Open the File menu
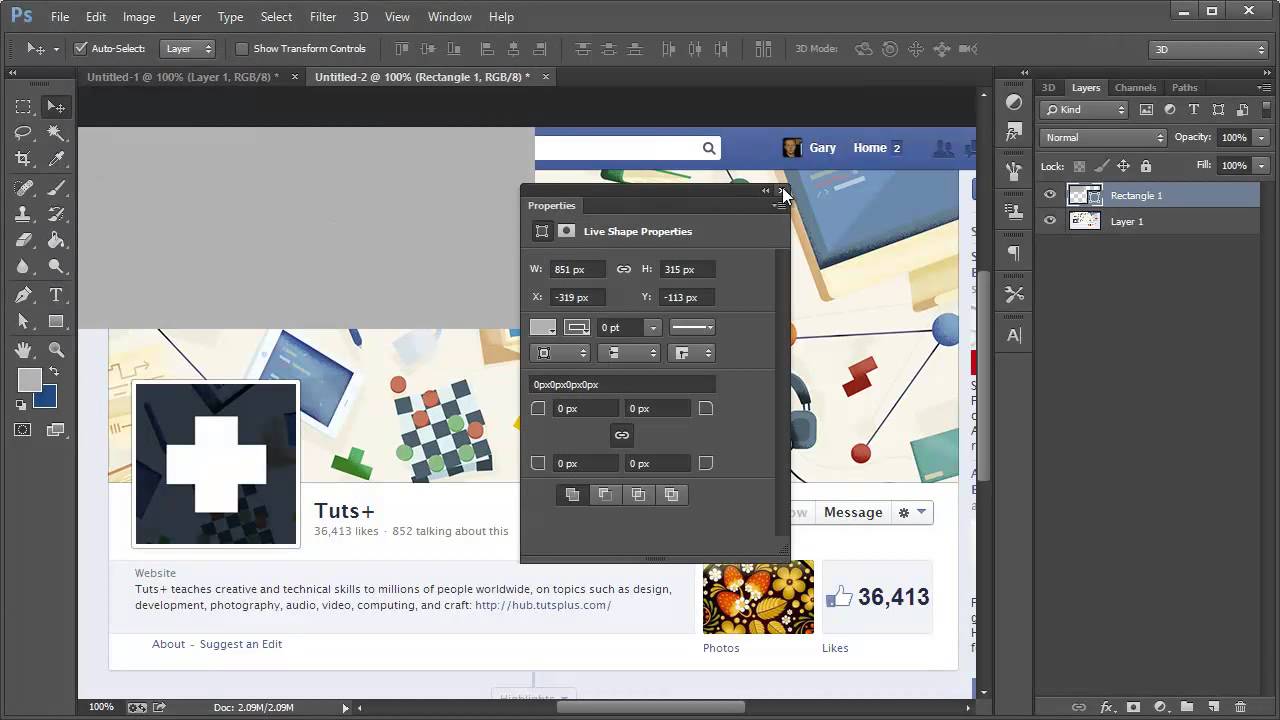 tap(60, 17)
